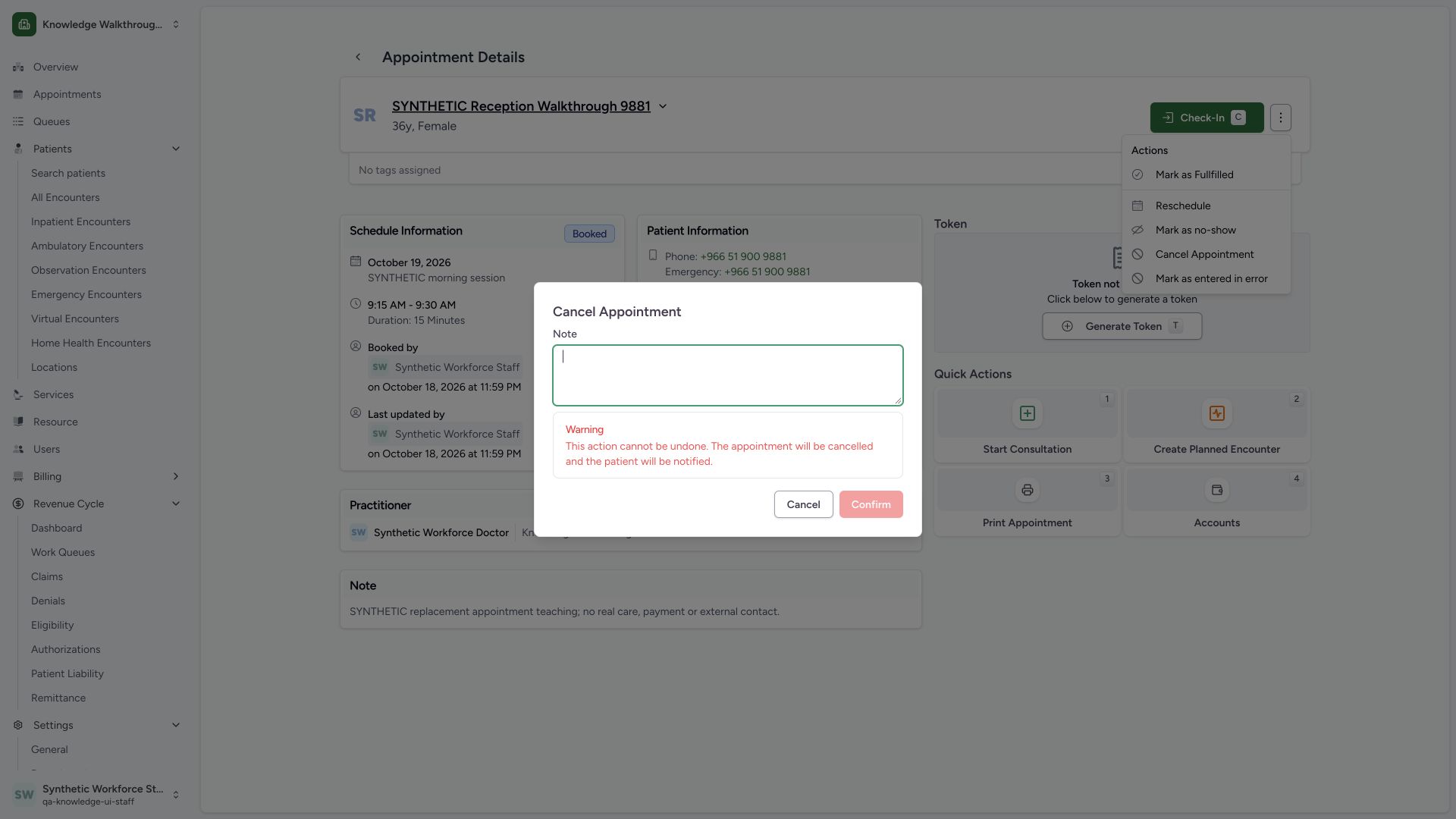Click the Users sidebar icon
Viewport: 1456px width, 819px height.
pos(18,449)
